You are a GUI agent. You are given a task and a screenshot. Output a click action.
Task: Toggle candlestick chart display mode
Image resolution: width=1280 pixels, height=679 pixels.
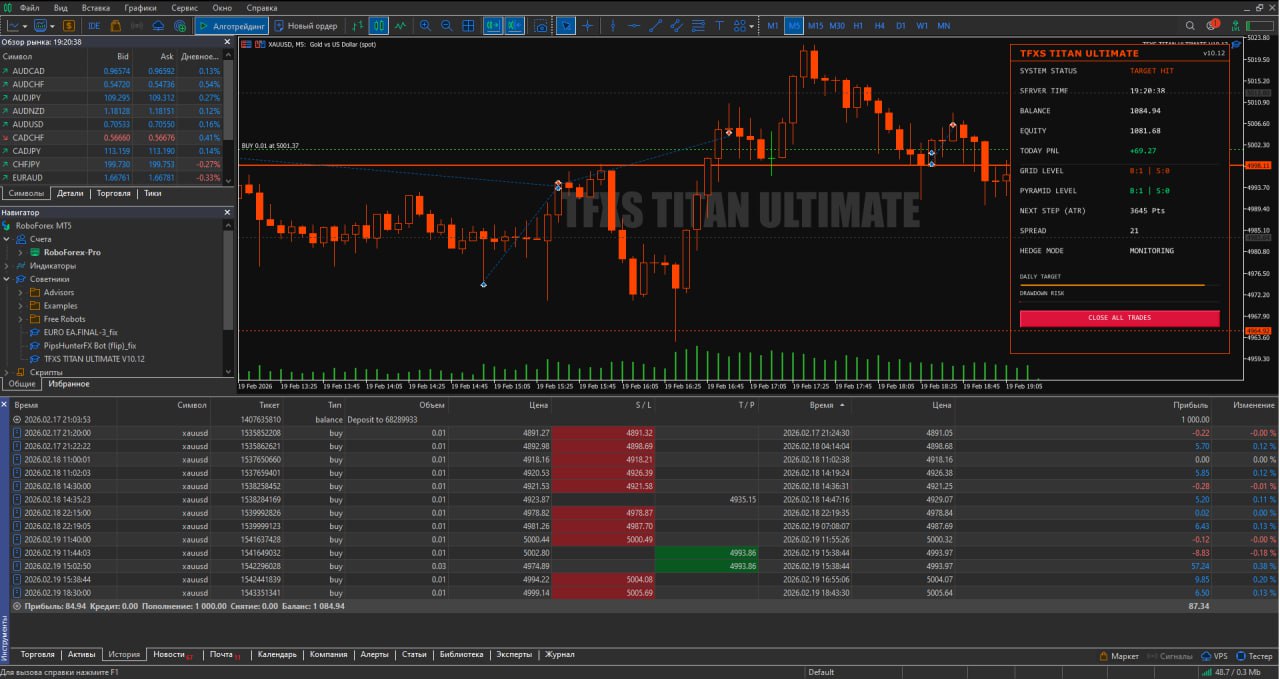[379, 26]
